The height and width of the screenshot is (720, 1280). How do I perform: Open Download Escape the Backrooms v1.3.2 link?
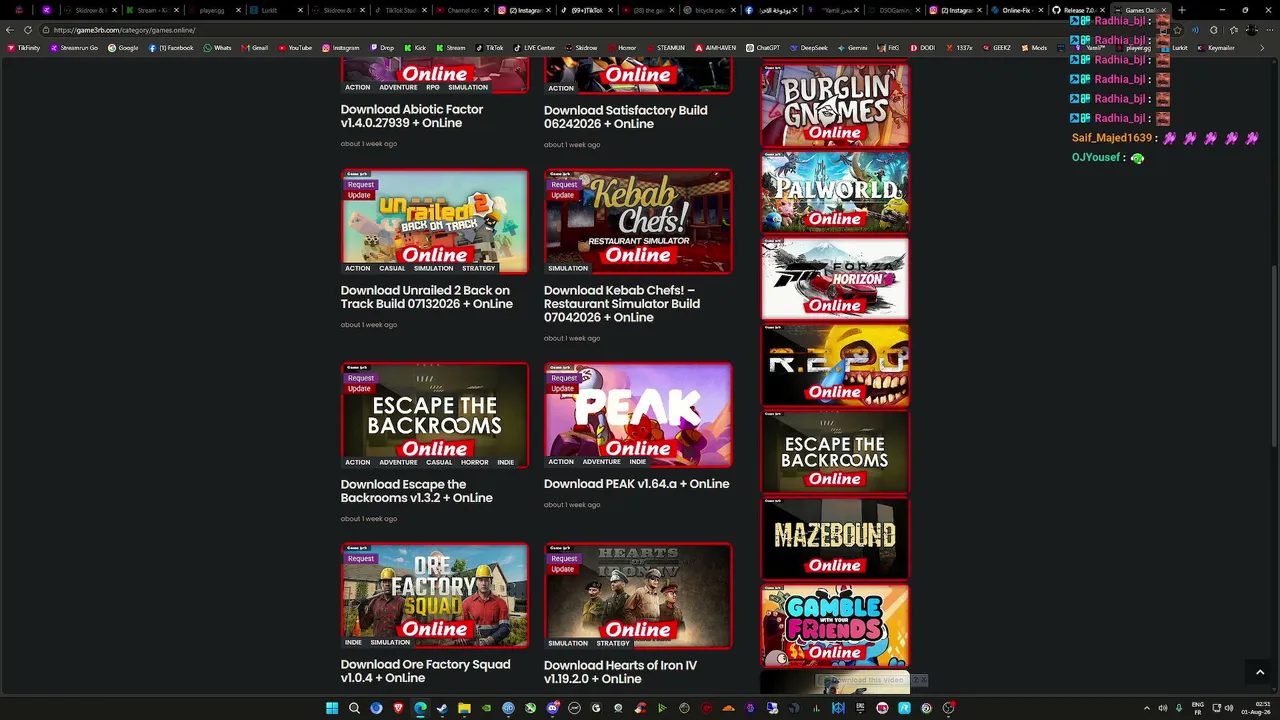click(417, 491)
